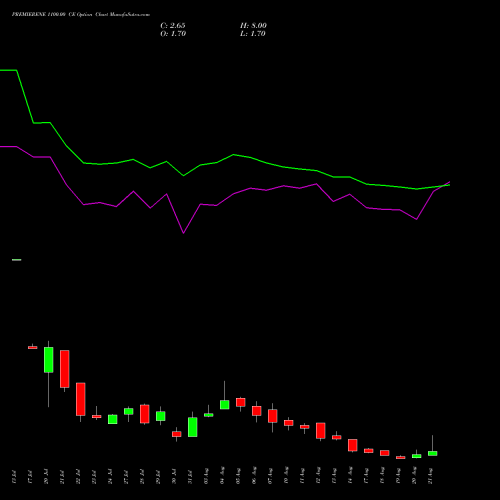Click the 03 Aug date axis label
Image resolution: width=500 pixels, height=500 pixels.
(206, 476)
